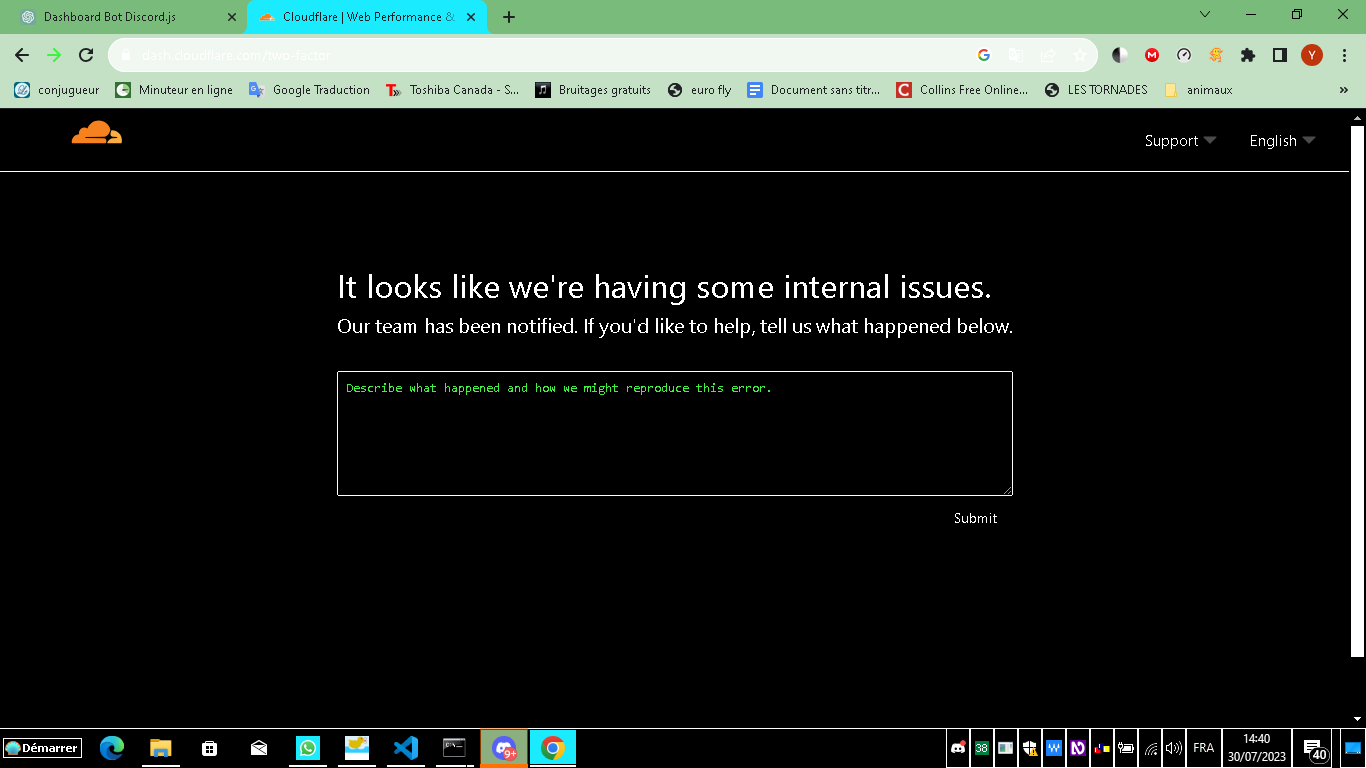This screenshot has width=1366, height=768.
Task: Close the Cloudflare tab
Action: click(471, 17)
